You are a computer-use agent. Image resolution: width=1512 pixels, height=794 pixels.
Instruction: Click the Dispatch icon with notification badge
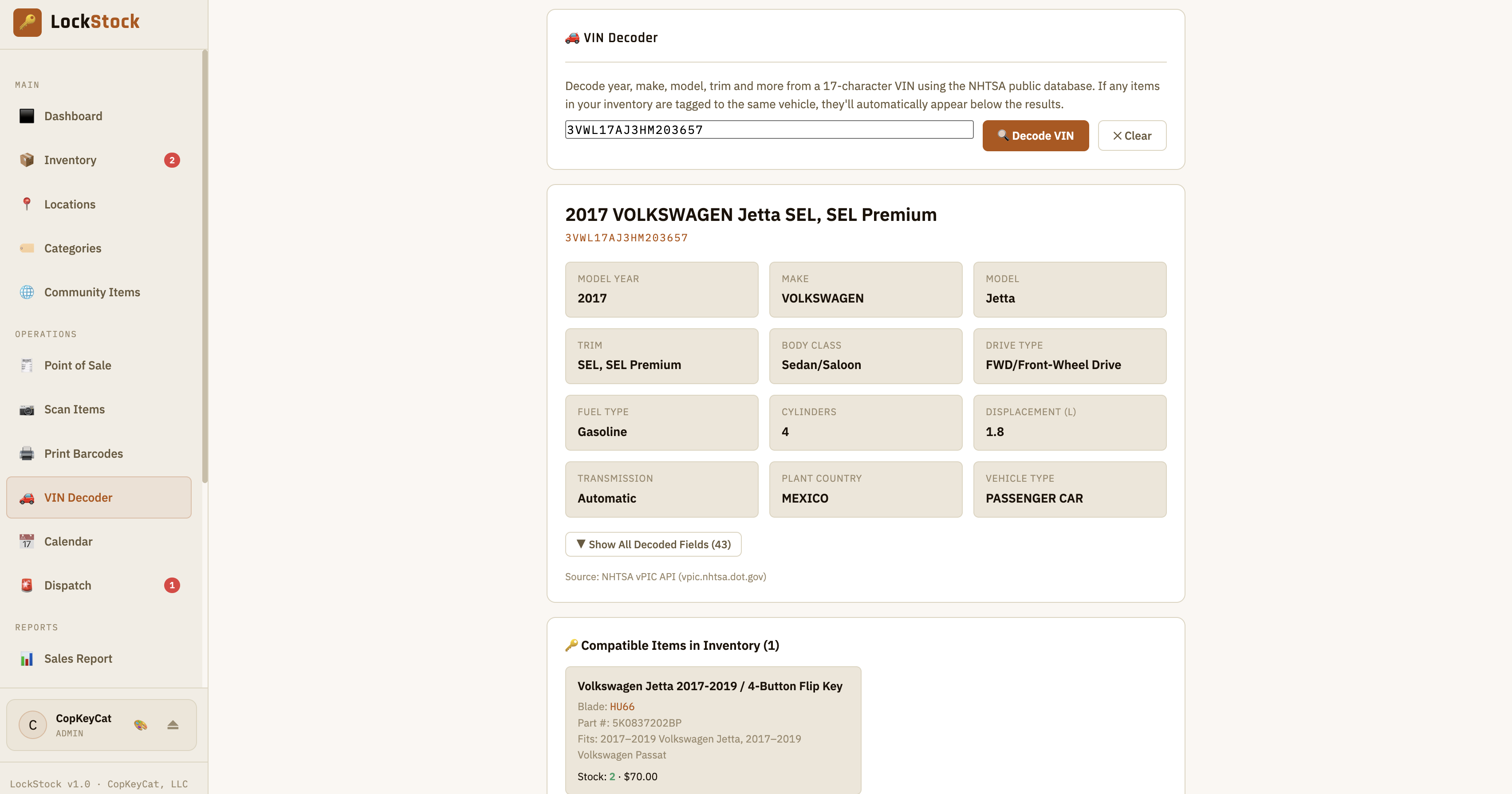[x=27, y=585]
